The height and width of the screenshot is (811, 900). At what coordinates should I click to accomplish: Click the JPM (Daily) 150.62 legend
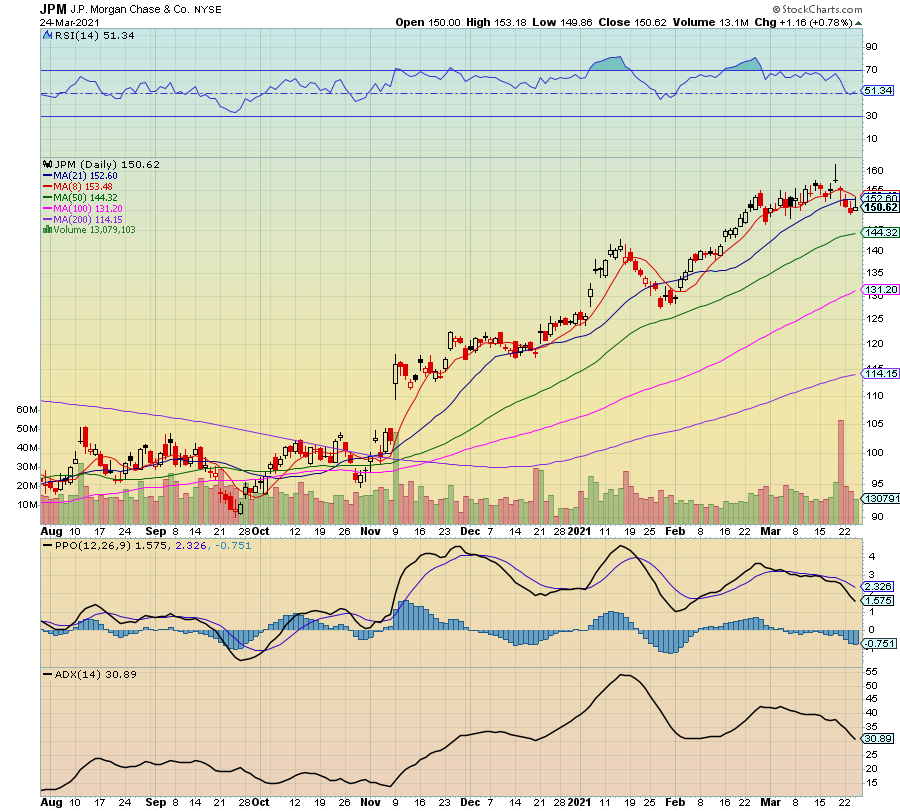[107, 164]
